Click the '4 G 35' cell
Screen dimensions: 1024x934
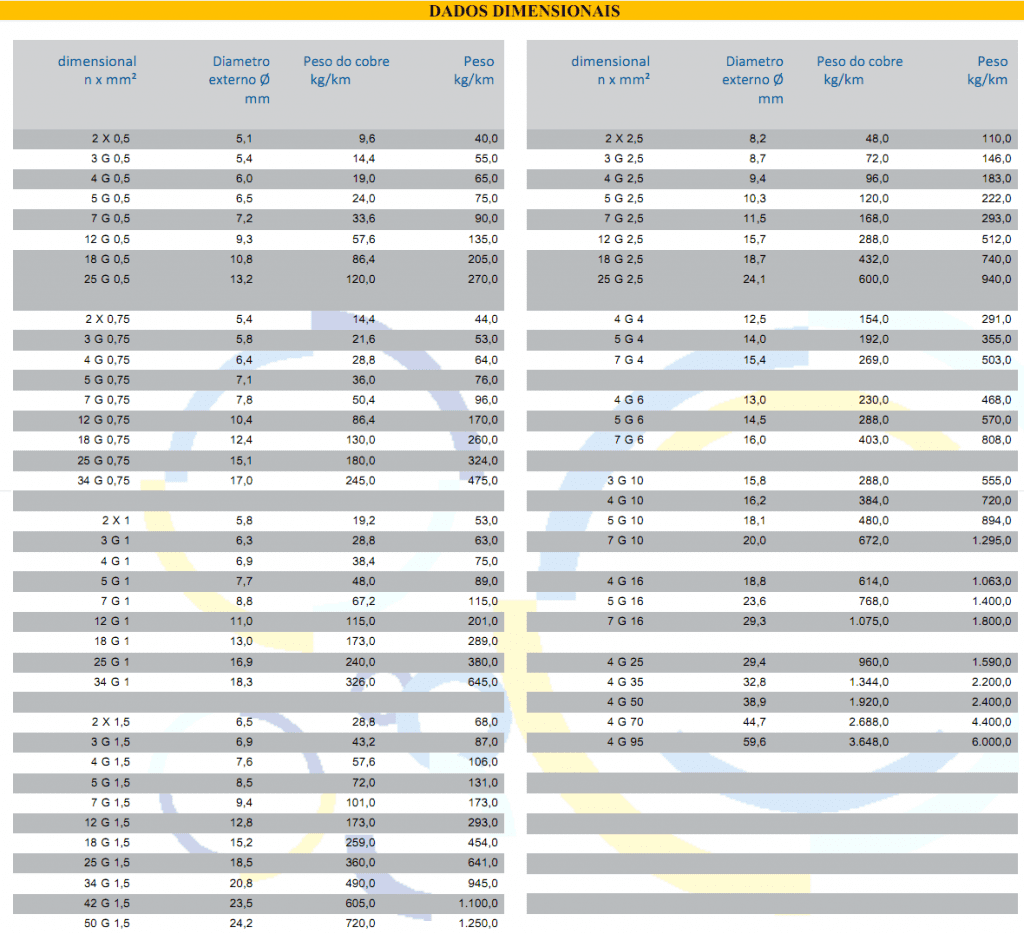(x=625, y=682)
